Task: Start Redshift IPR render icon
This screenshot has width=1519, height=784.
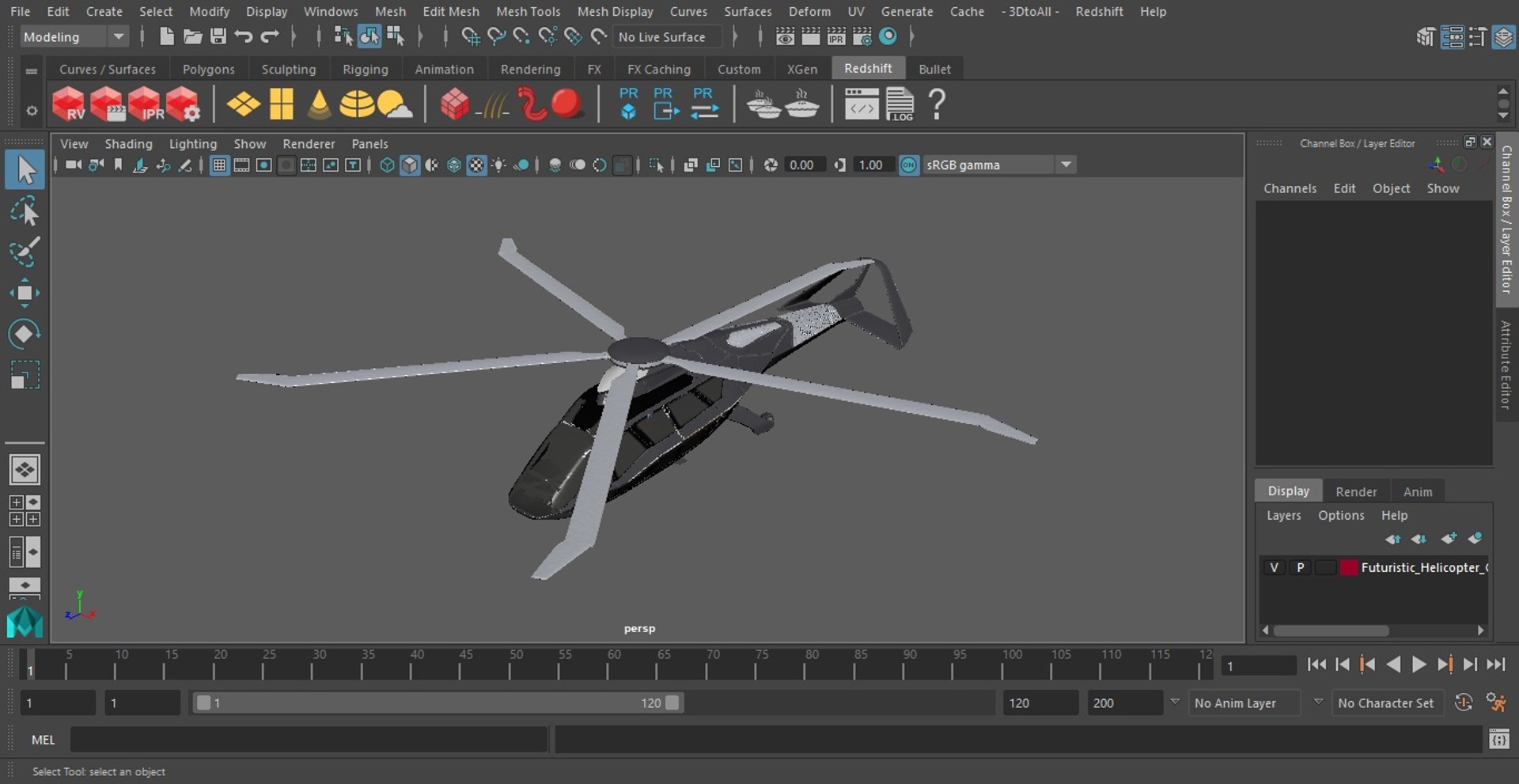Action: (x=145, y=104)
